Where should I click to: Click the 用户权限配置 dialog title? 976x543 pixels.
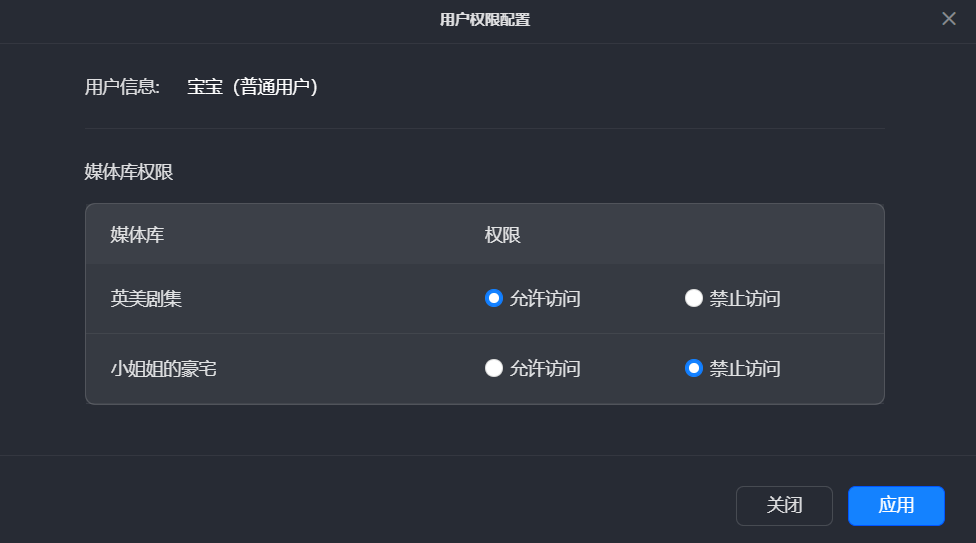pos(485,19)
